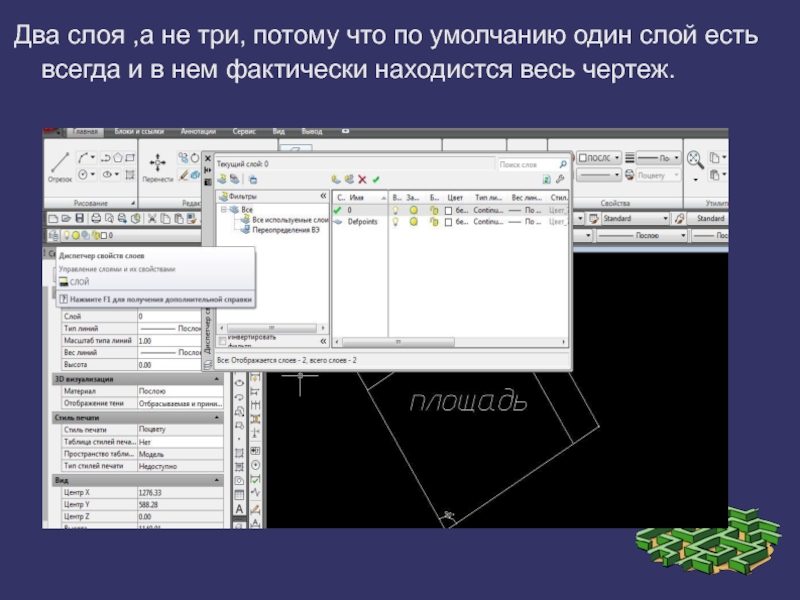Click the zoom extents magnifier in Утилиты panel
The width and height of the screenshot is (800, 600).
click(694, 160)
